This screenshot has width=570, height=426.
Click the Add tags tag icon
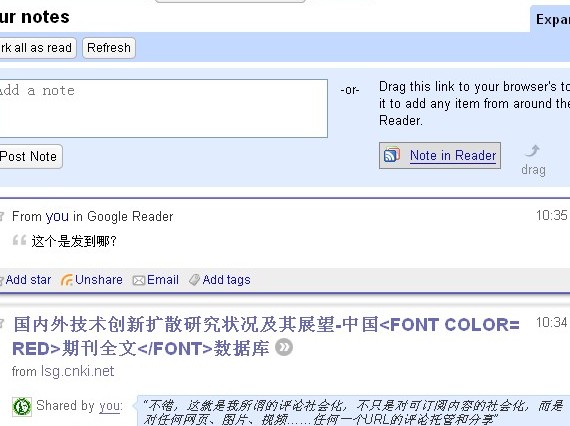pyautogui.click(x=194, y=280)
